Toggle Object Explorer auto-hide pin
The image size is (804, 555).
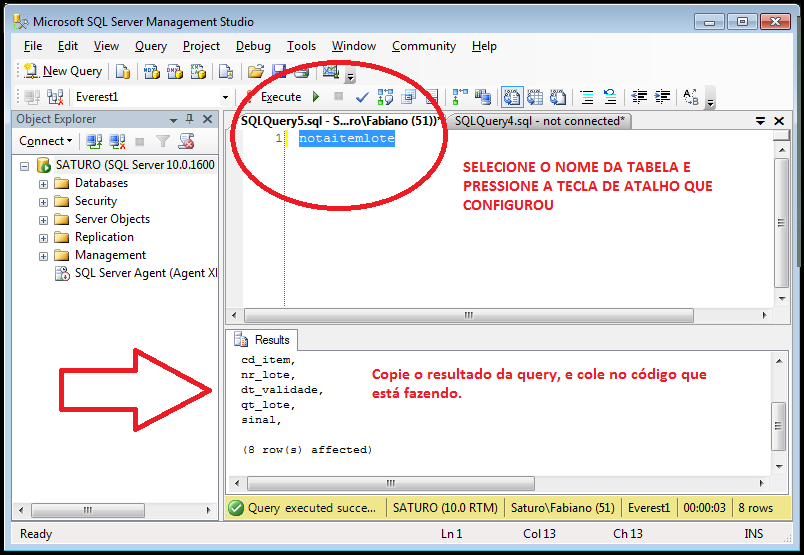190,119
